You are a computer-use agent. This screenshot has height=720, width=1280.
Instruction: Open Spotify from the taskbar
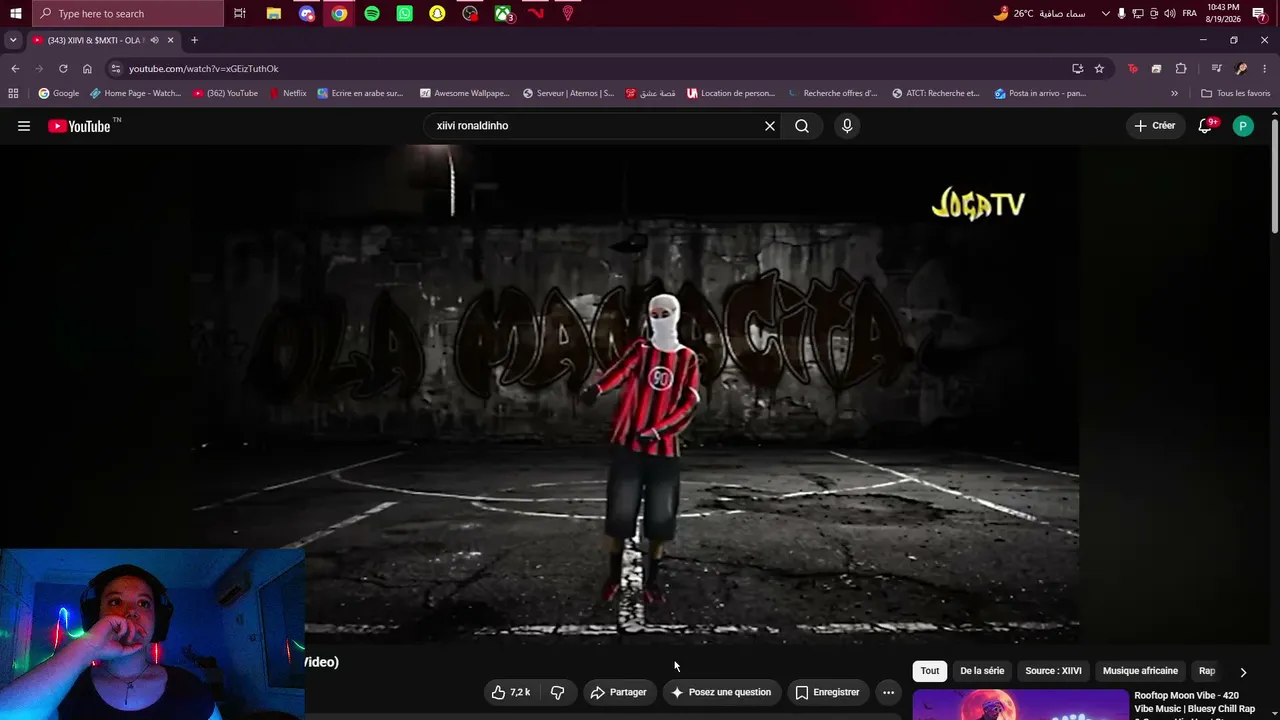pyautogui.click(x=372, y=13)
